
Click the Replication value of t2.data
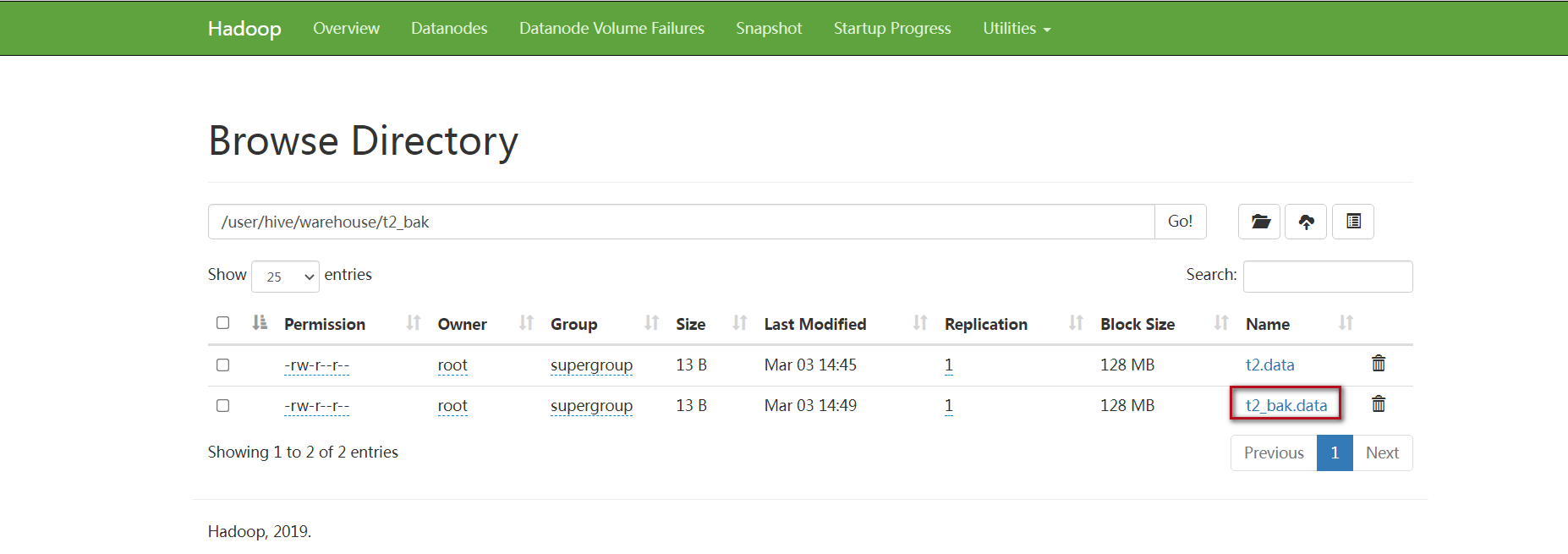click(949, 365)
